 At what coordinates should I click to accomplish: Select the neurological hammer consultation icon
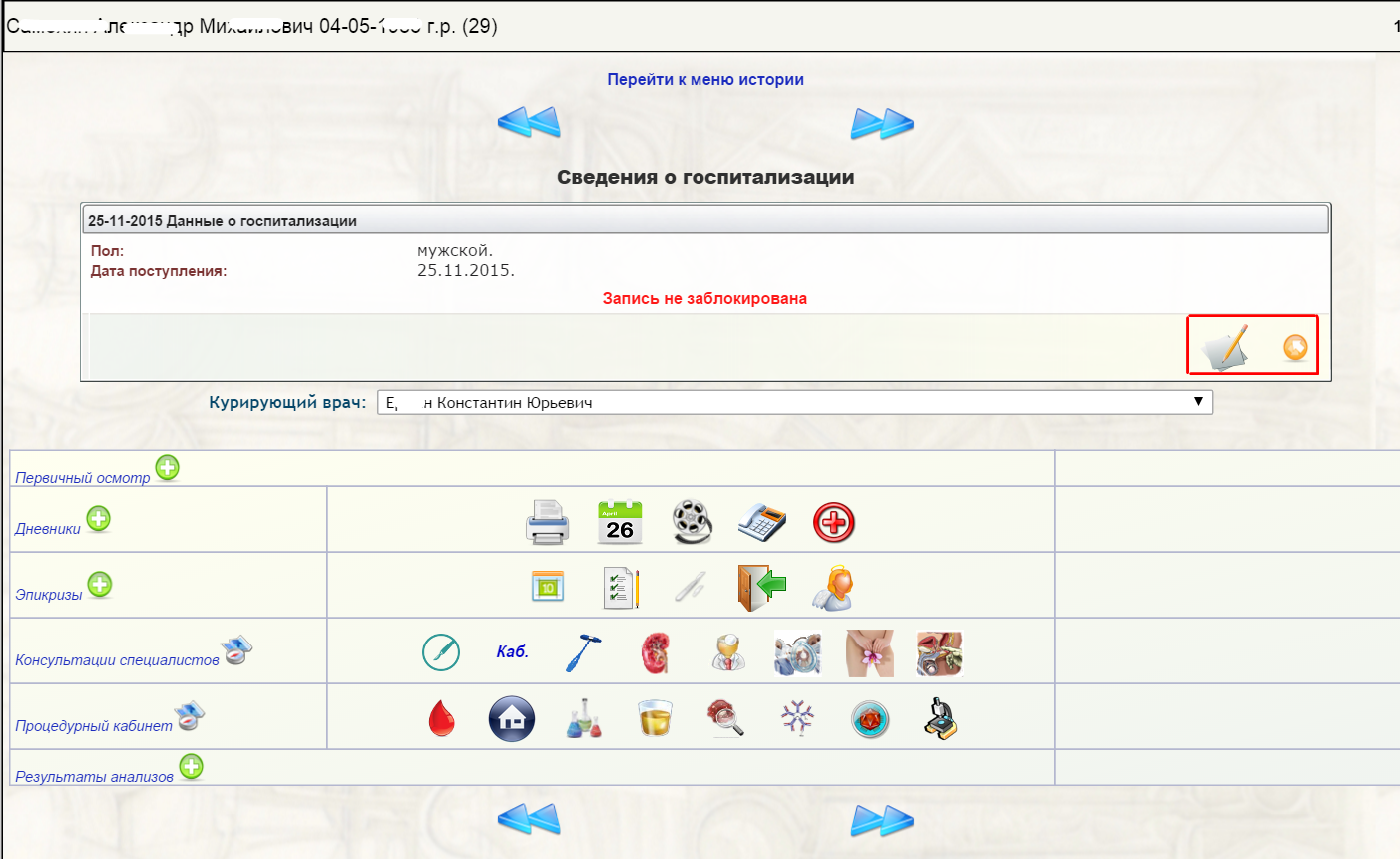tap(584, 652)
